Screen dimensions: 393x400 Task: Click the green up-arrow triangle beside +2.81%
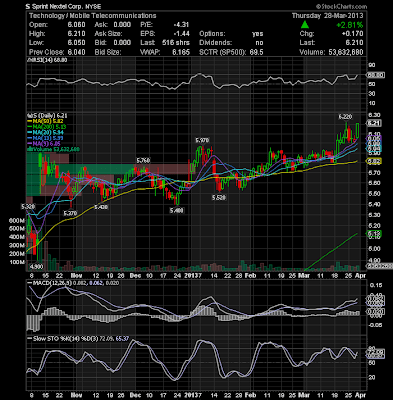pyautogui.click(x=304, y=24)
